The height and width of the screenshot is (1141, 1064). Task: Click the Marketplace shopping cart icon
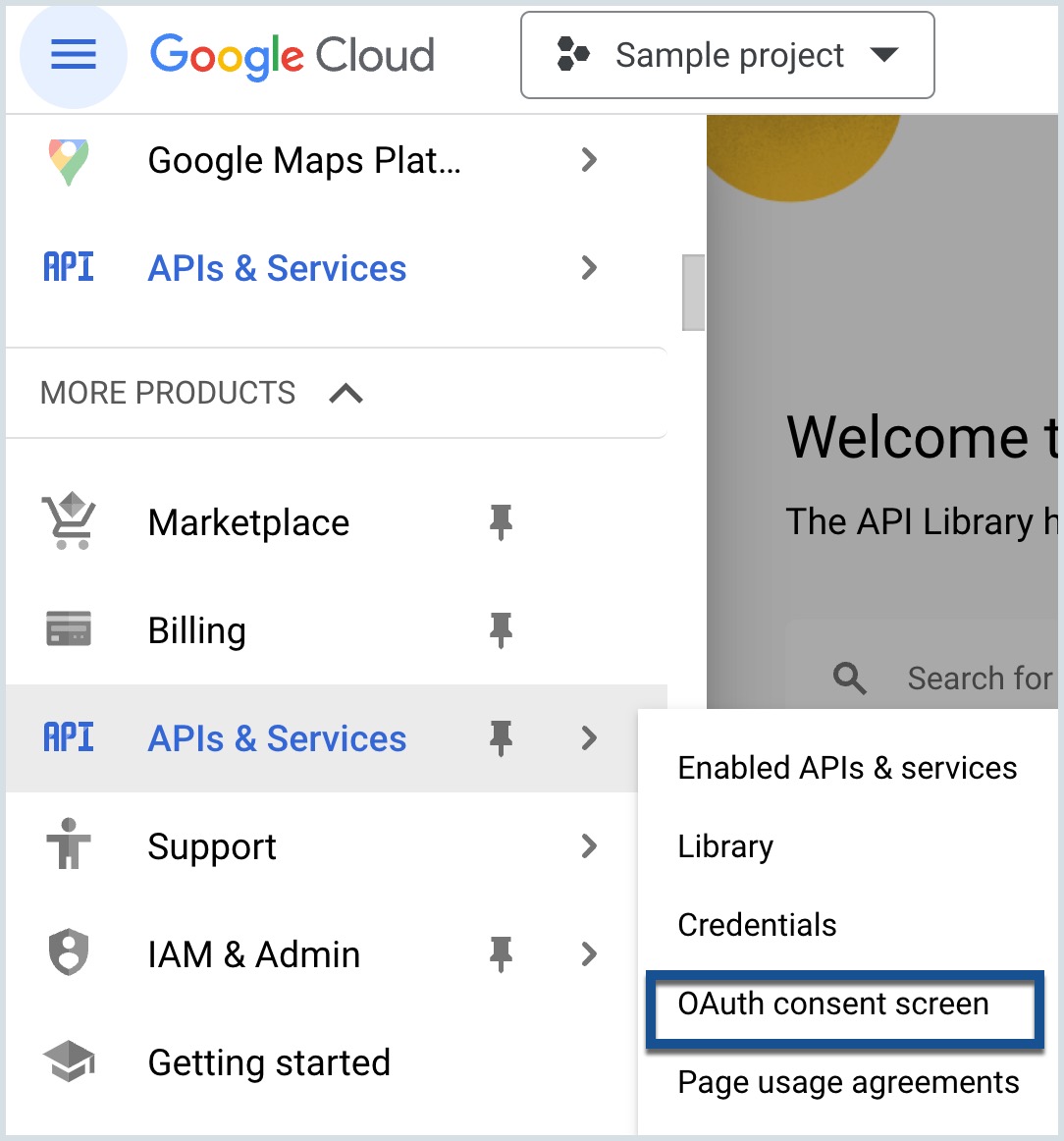point(69,521)
